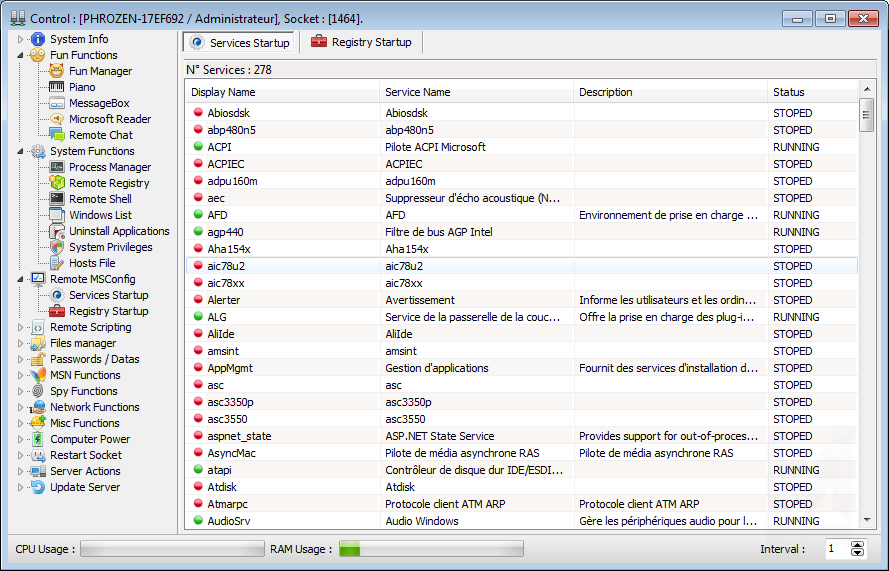The image size is (889, 571).
Task: Click the Piano keyboard icon
Action: coord(57,87)
